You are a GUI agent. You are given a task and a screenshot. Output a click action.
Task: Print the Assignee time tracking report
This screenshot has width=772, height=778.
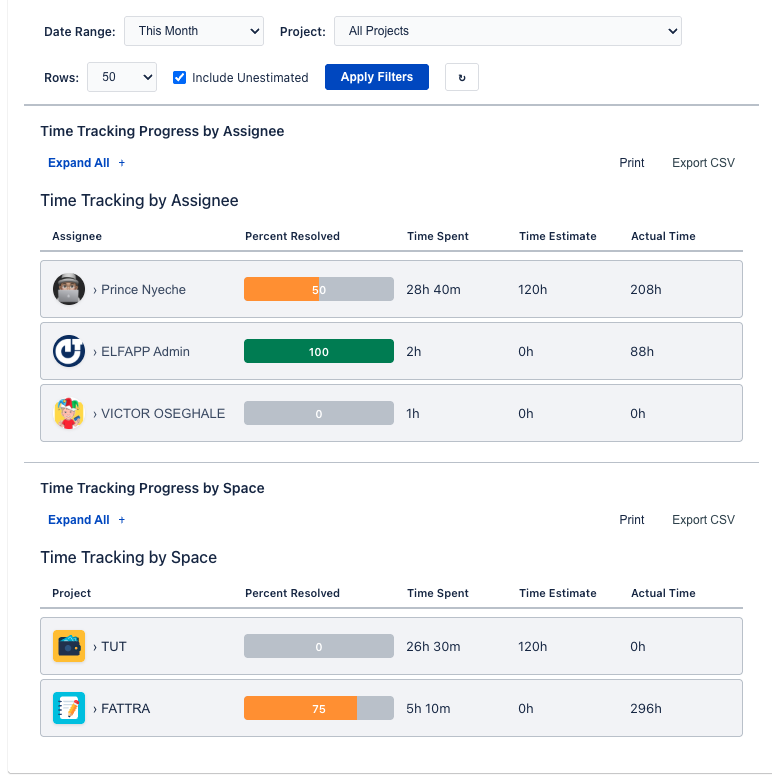(632, 163)
